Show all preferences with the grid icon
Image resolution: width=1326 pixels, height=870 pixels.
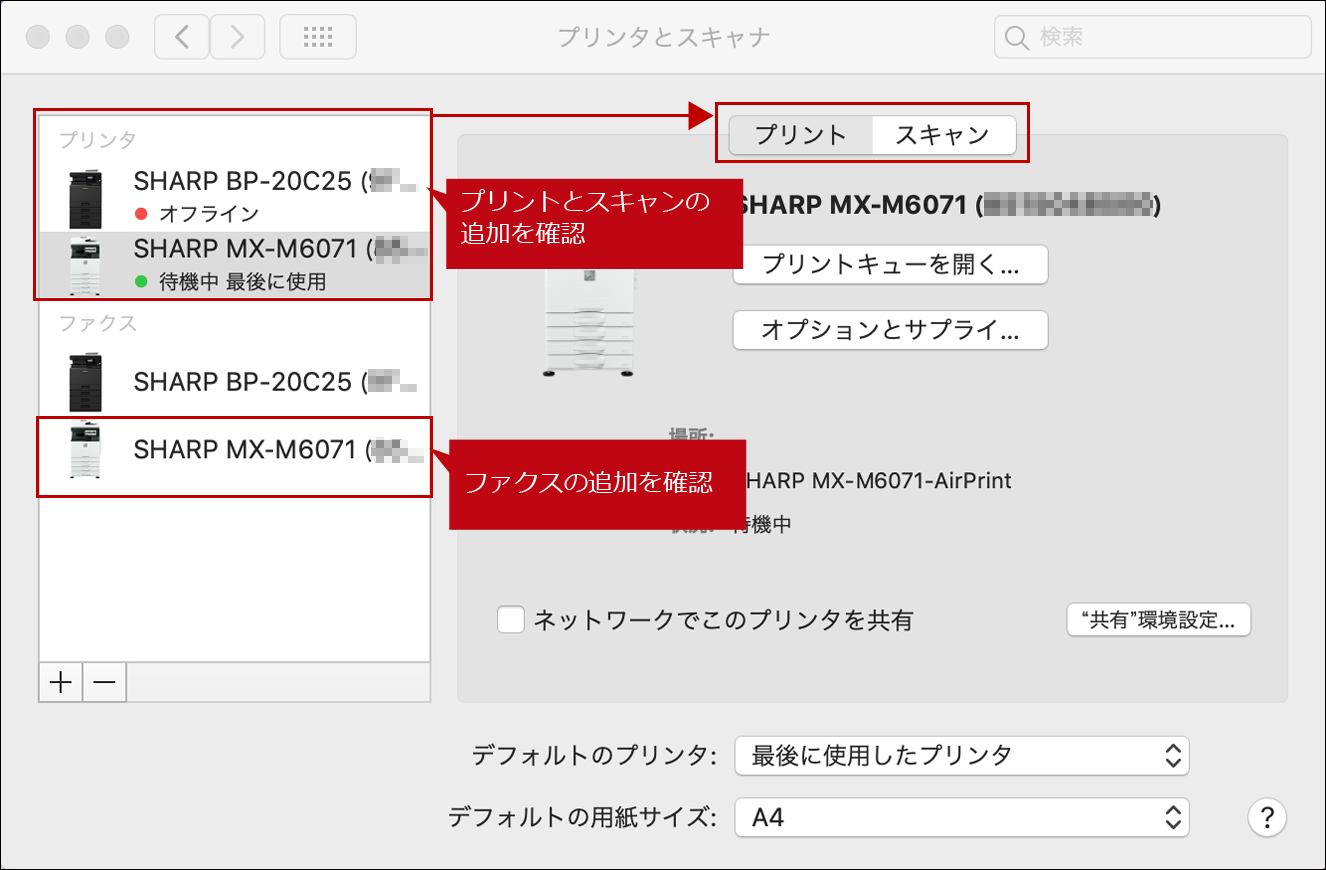318,38
